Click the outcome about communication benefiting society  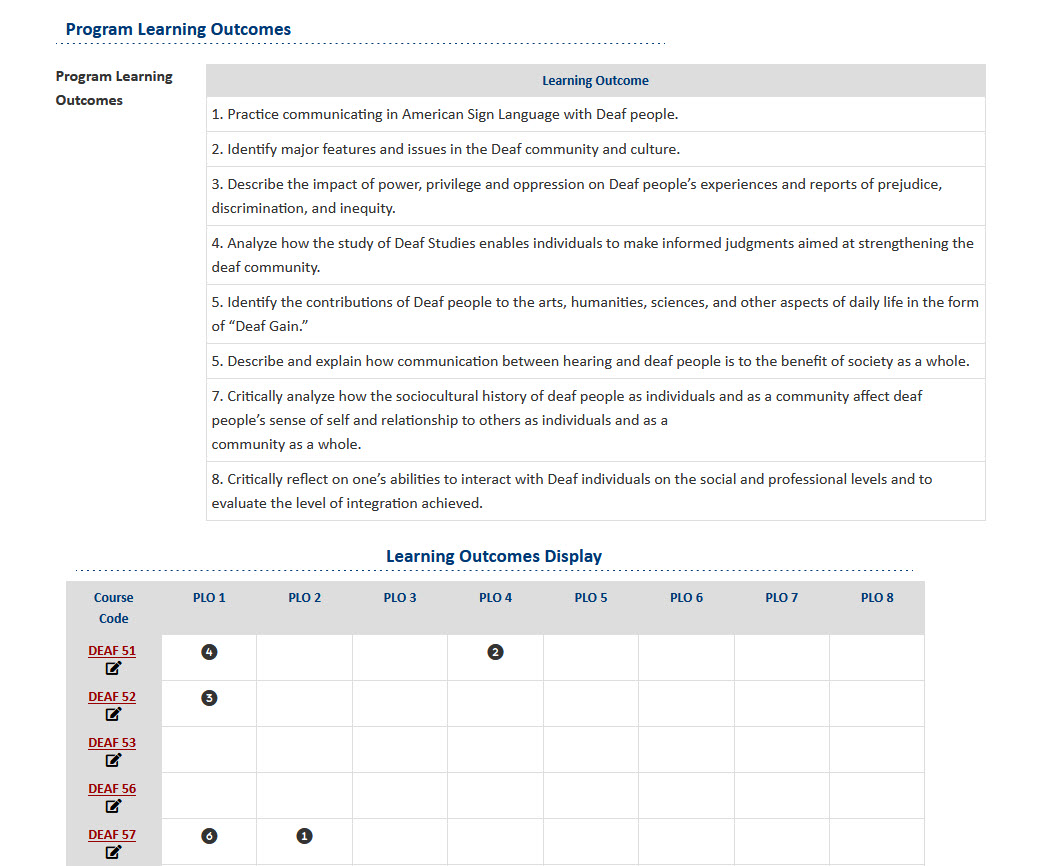[x=595, y=361]
